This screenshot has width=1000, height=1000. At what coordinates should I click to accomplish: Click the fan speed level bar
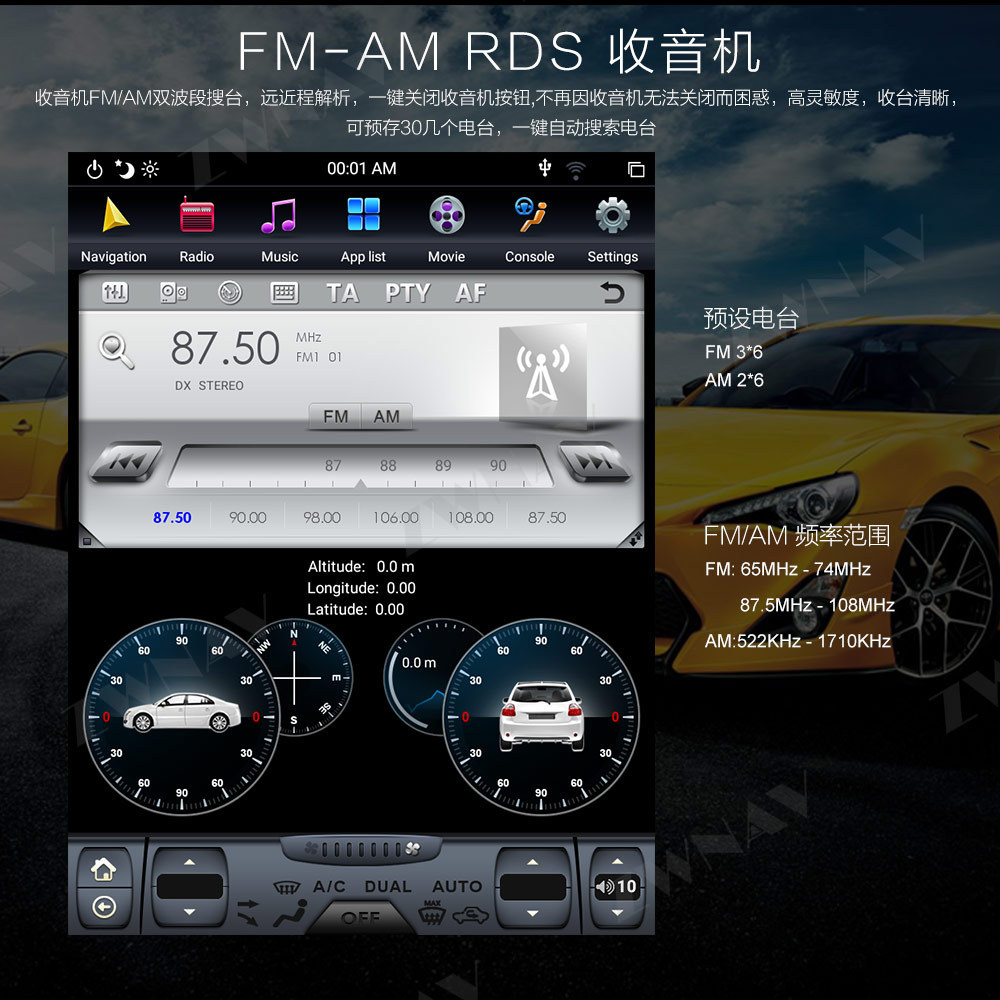click(361, 849)
